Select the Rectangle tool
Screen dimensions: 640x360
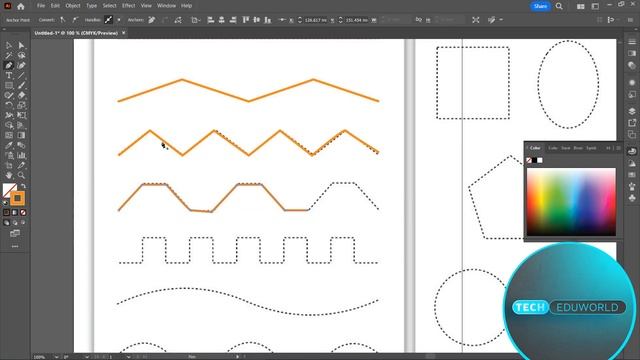tap(9, 85)
